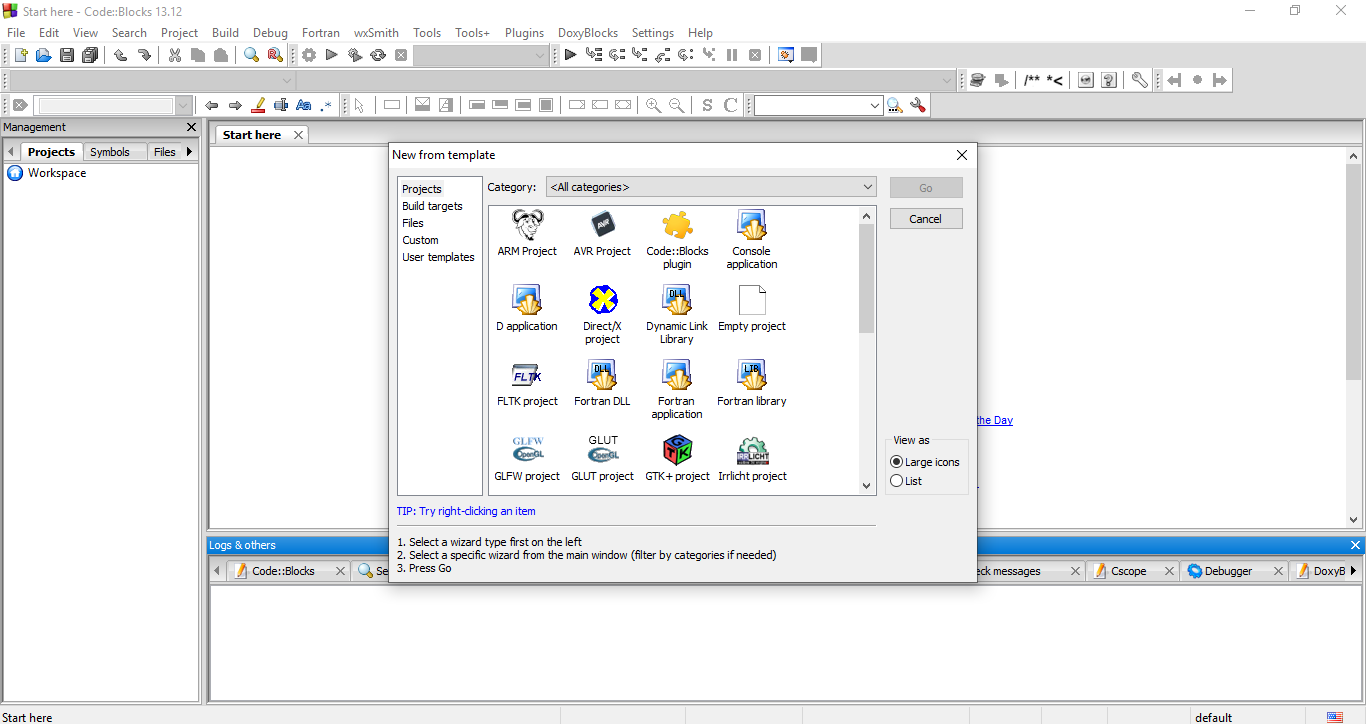Click the Pause debugger icon
This screenshot has width=1366, height=724.
coord(732,55)
